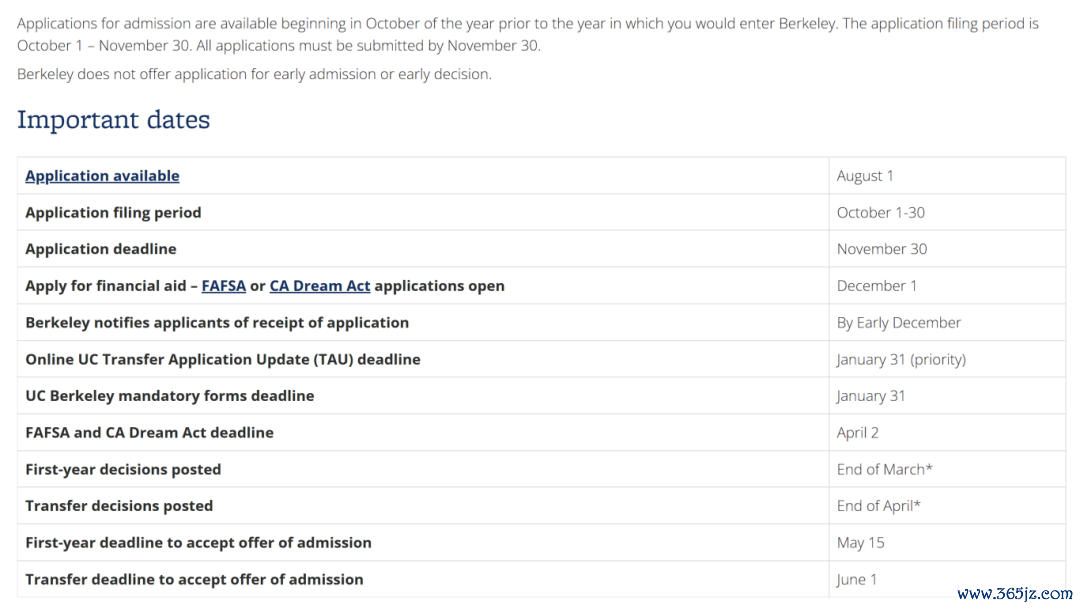Click the www.365jz.com watermark text
This screenshot has width=1080, height=609.
pyautogui.click(x=1015, y=594)
